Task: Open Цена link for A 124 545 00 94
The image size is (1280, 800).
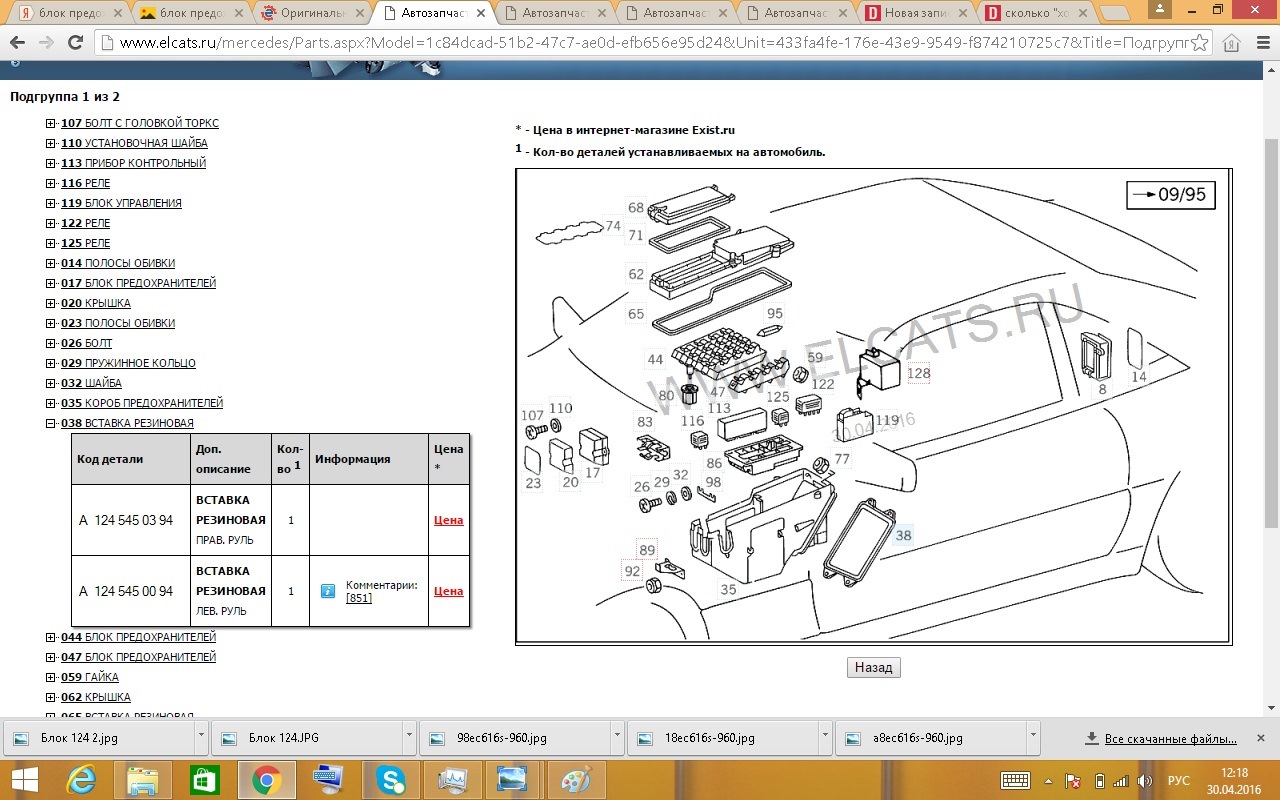Action: click(448, 591)
